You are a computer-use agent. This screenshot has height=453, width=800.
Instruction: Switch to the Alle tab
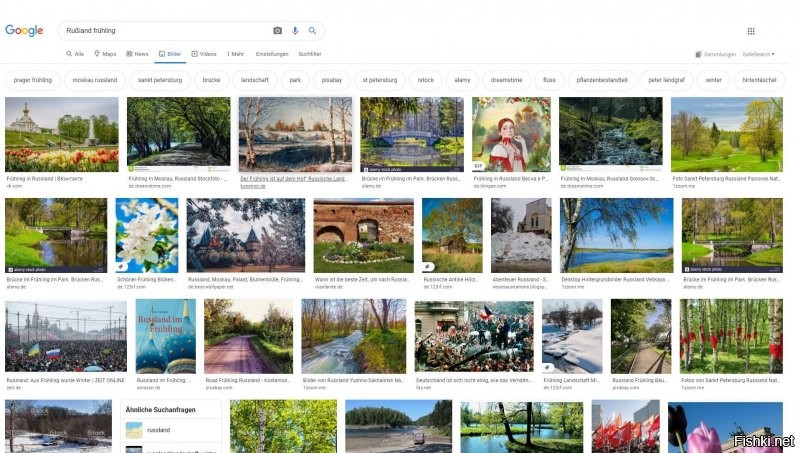[x=74, y=54]
